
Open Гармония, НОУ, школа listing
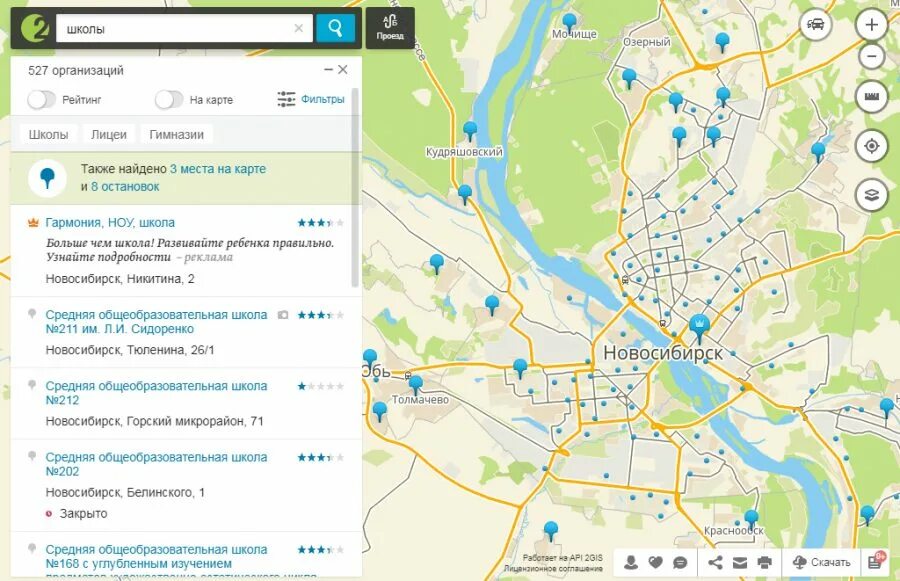pyautogui.click(x=110, y=222)
